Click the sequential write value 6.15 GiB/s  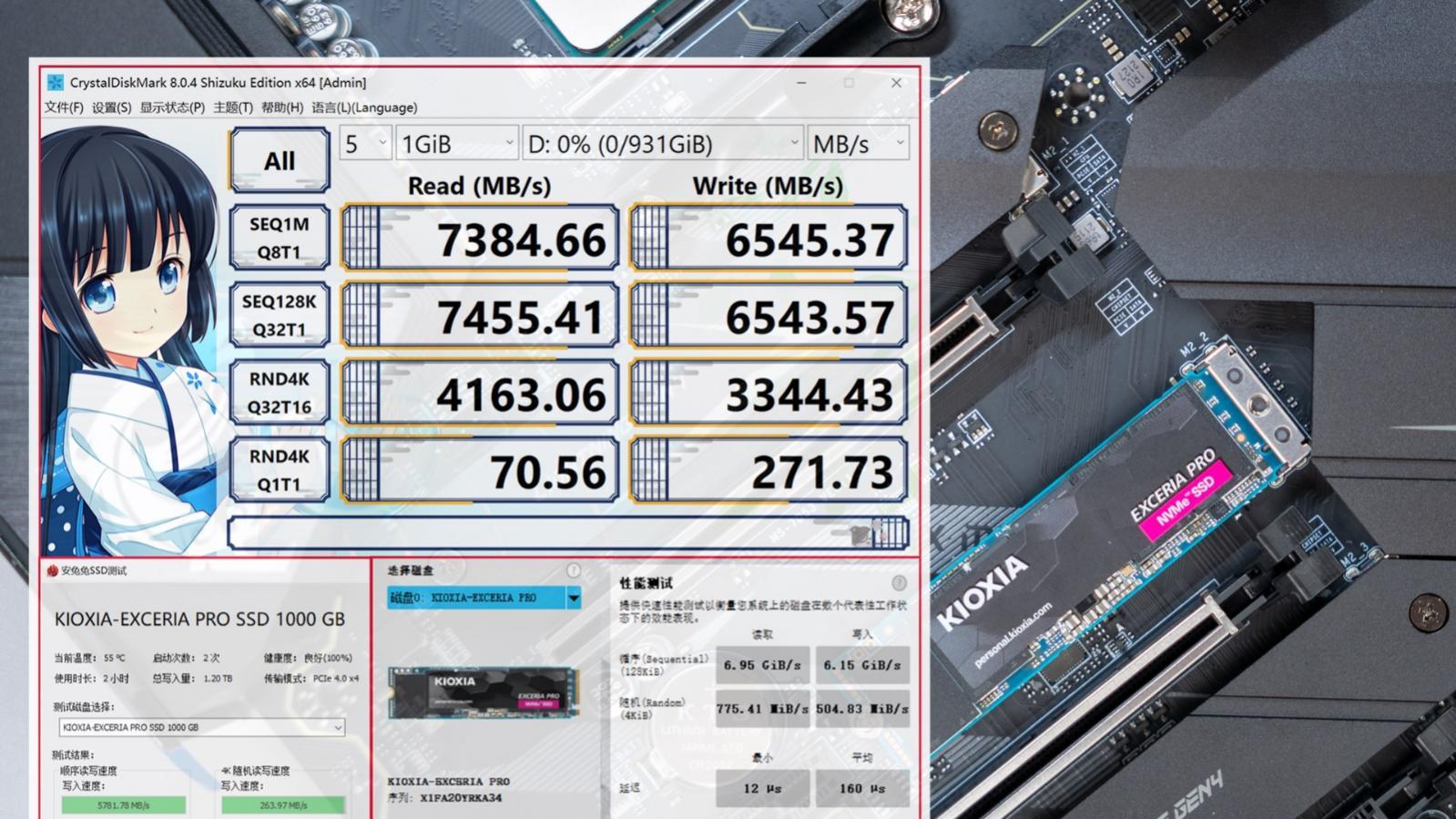coord(862,665)
